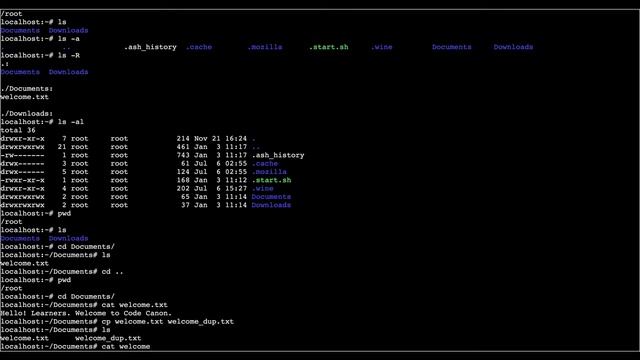Click file size 461 in the listing
The height and width of the screenshot is (360, 640).
183,147
